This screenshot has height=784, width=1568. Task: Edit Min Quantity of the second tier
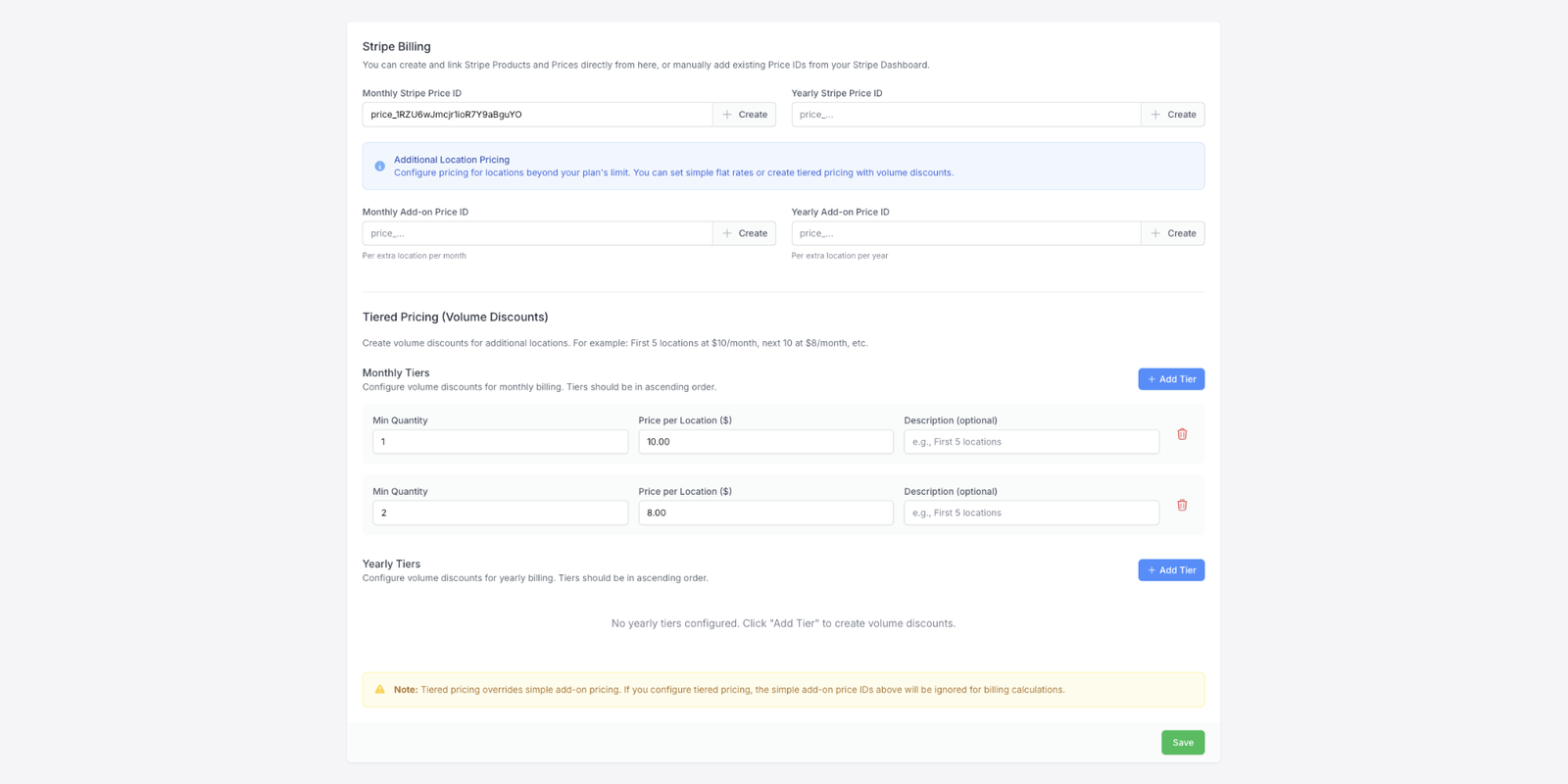[x=500, y=513]
